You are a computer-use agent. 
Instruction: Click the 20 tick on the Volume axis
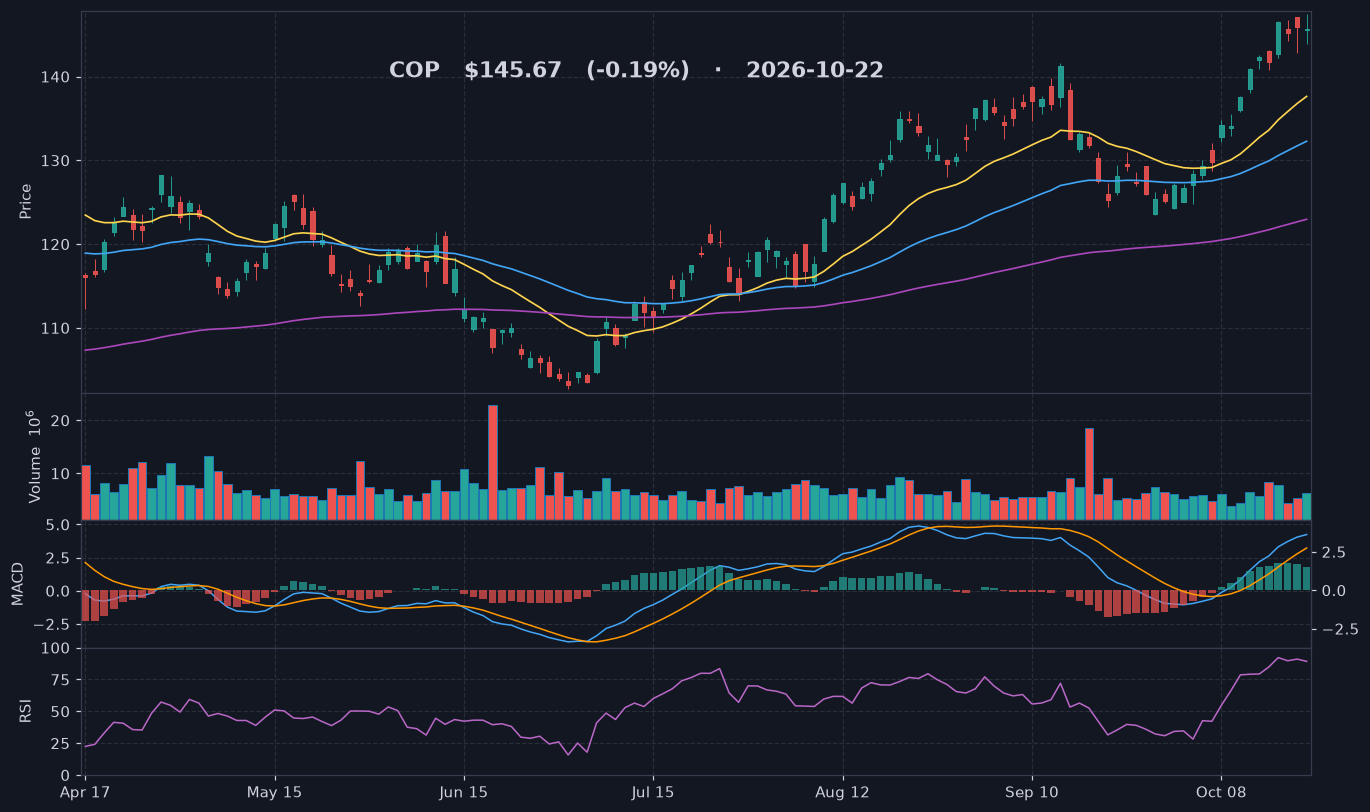[60, 421]
